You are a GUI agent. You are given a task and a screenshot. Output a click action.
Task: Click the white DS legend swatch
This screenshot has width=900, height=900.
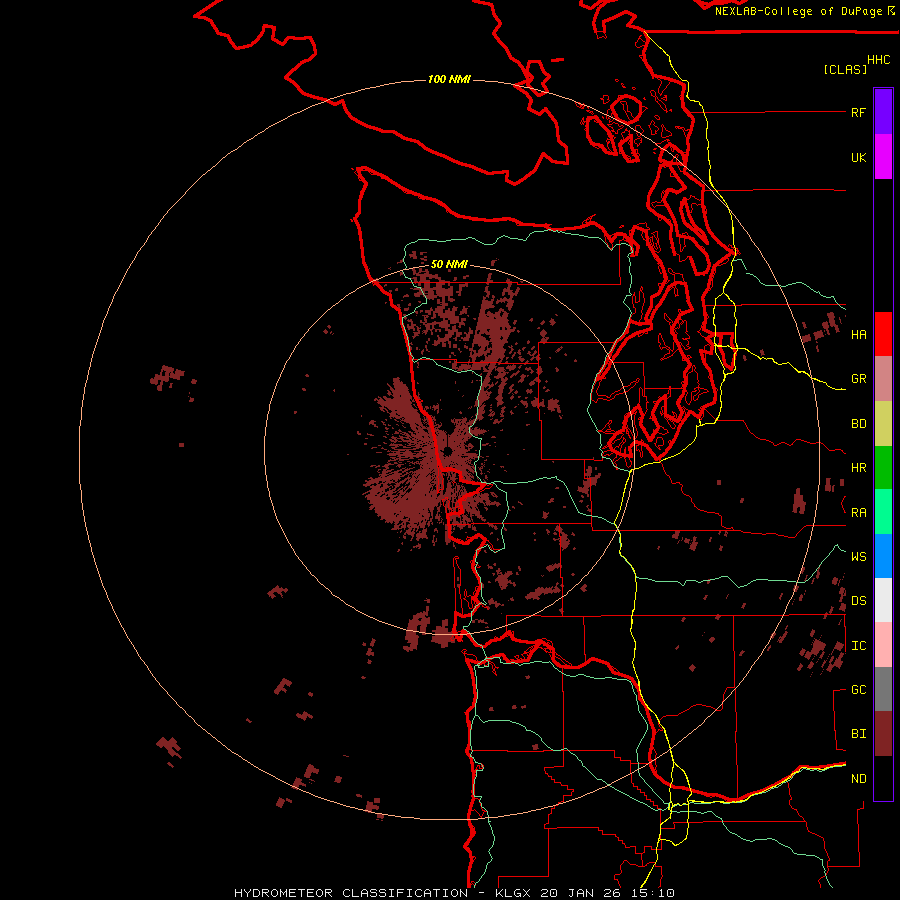click(x=883, y=600)
